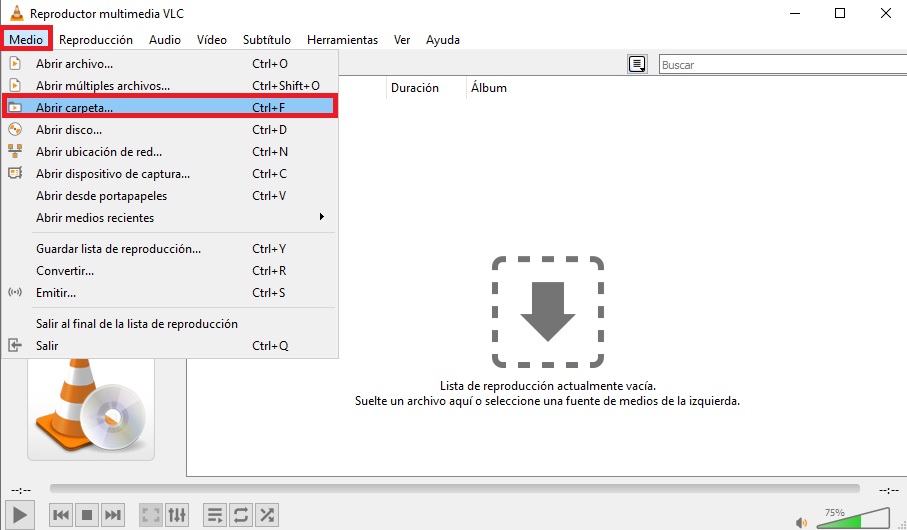Maximize the VLC window

(x=840, y=13)
